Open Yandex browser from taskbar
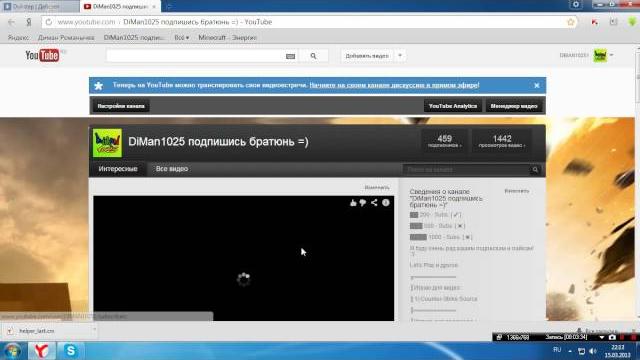The image size is (640, 360). coord(41,351)
